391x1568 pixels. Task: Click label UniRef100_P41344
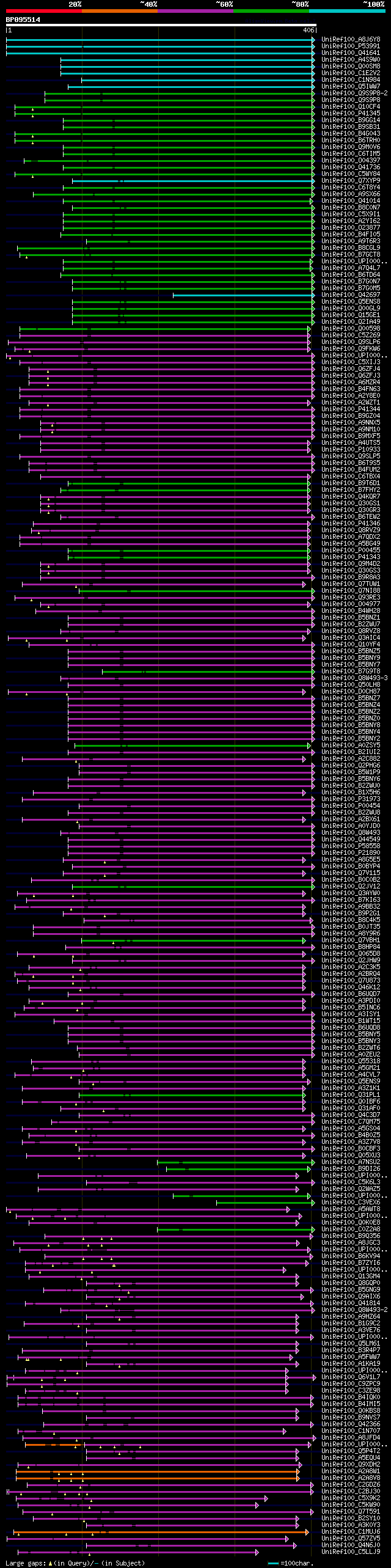(x=351, y=409)
